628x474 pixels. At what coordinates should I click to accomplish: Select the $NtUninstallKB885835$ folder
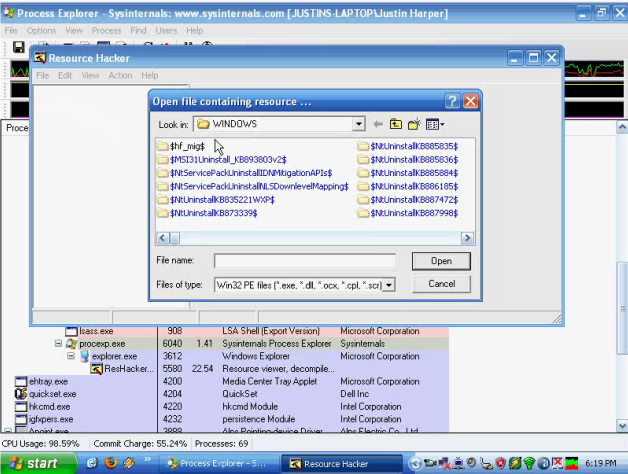tap(408, 146)
